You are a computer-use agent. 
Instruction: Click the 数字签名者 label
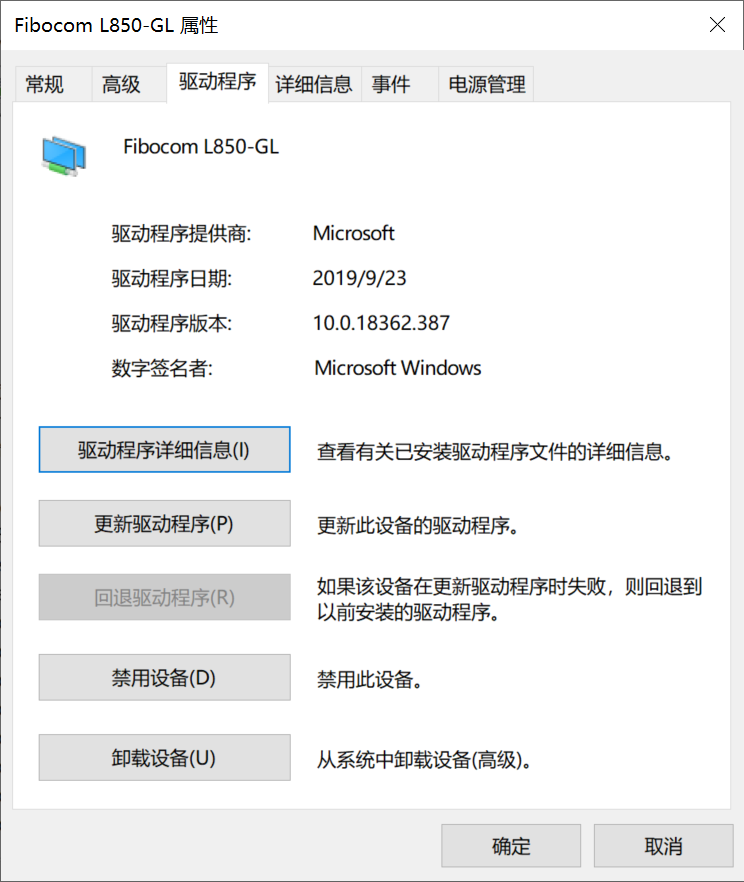click(x=162, y=368)
